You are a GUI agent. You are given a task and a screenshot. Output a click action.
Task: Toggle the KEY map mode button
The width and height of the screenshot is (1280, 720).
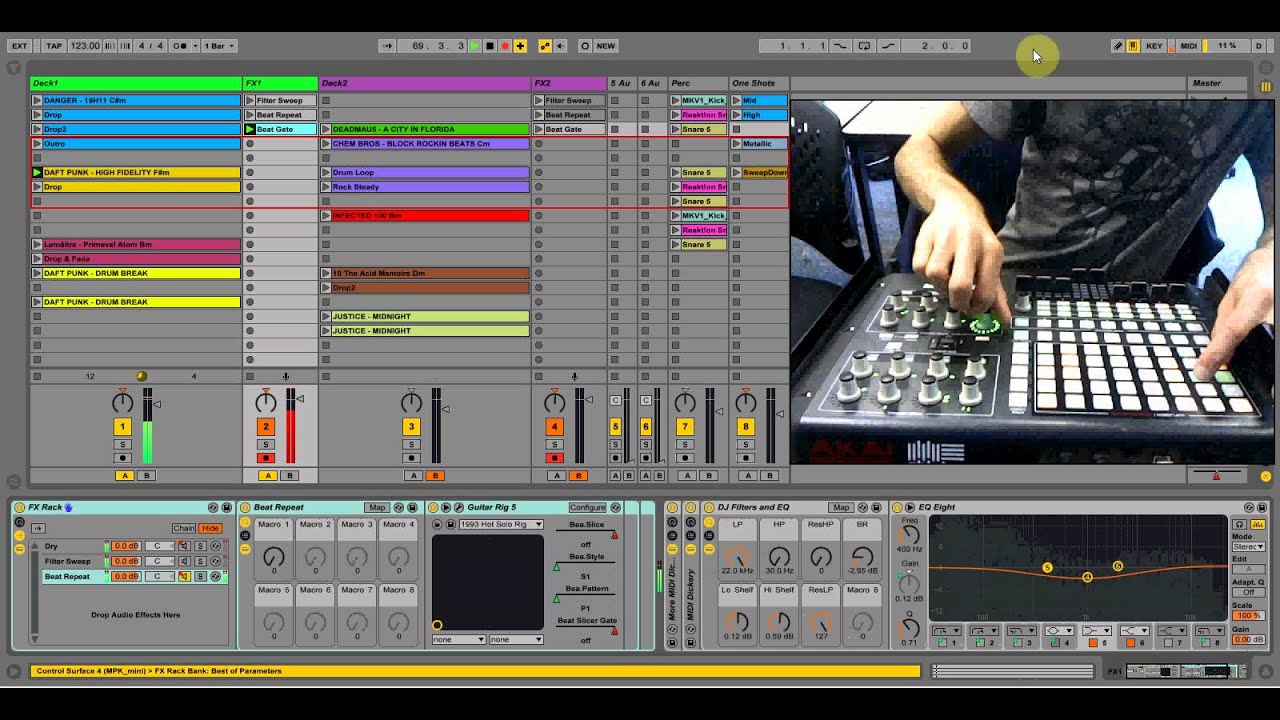[x=1154, y=46]
